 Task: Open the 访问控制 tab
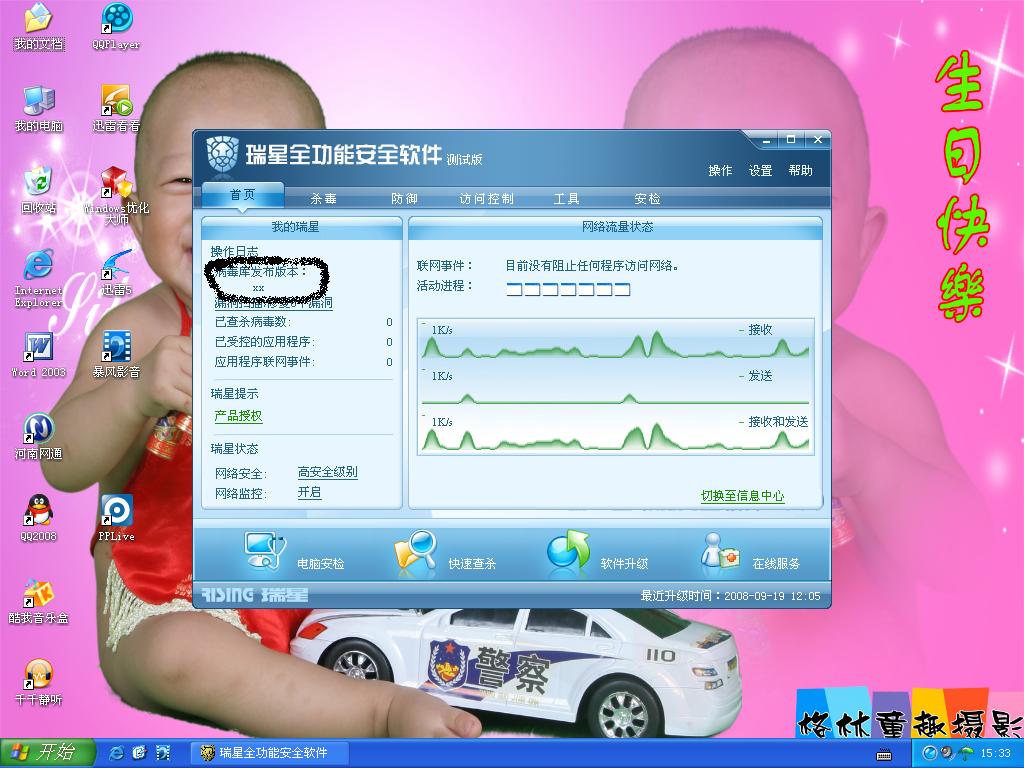click(487, 199)
